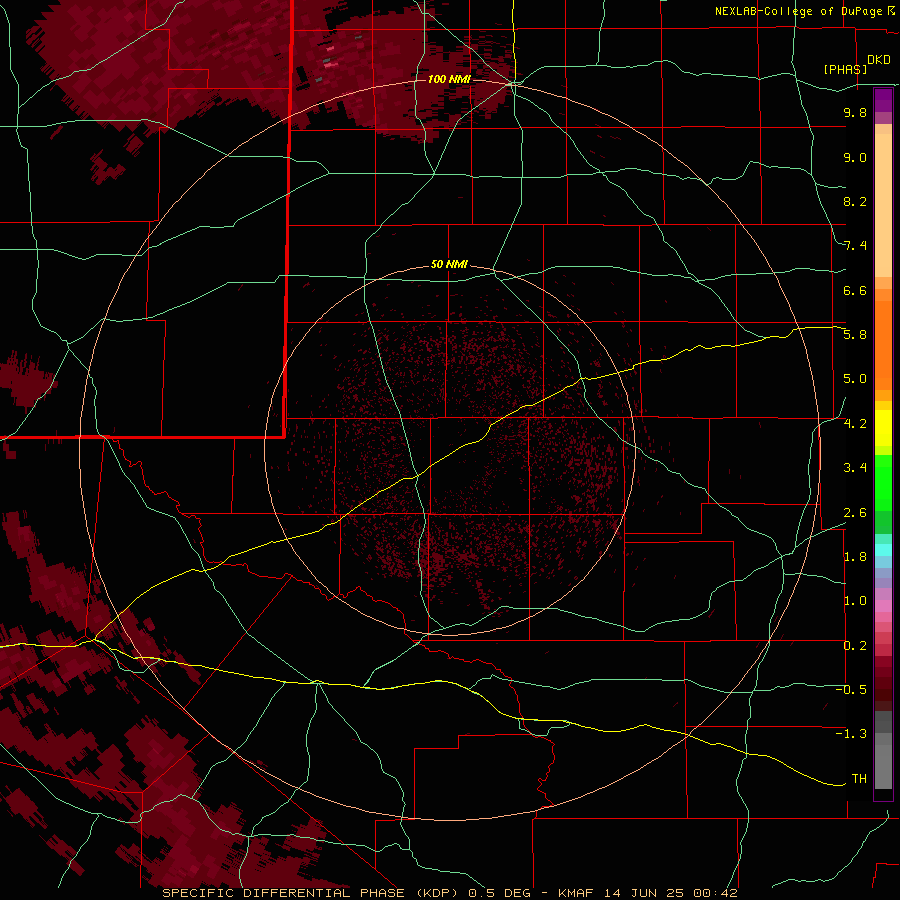The height and width of the screenshot is (900, 900).
Task: Click the -1.3 legend value
Action: pos(851,734)
